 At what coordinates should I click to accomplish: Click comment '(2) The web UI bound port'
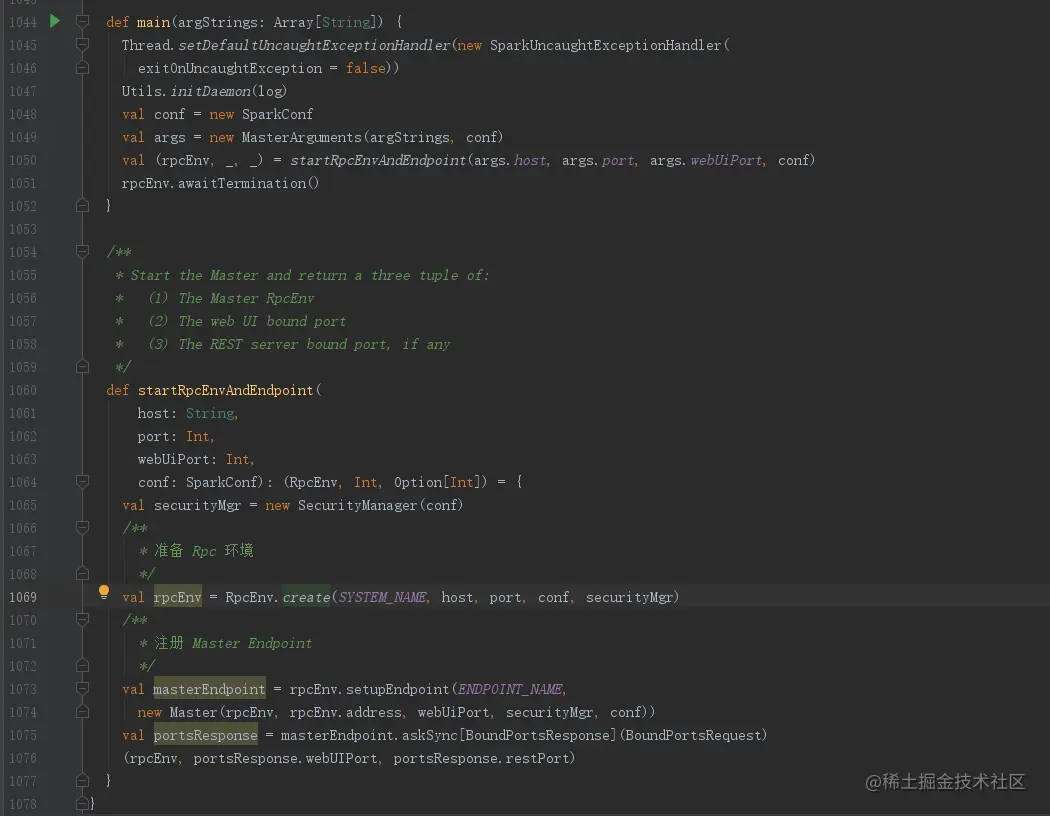click(x=246, y=321)
